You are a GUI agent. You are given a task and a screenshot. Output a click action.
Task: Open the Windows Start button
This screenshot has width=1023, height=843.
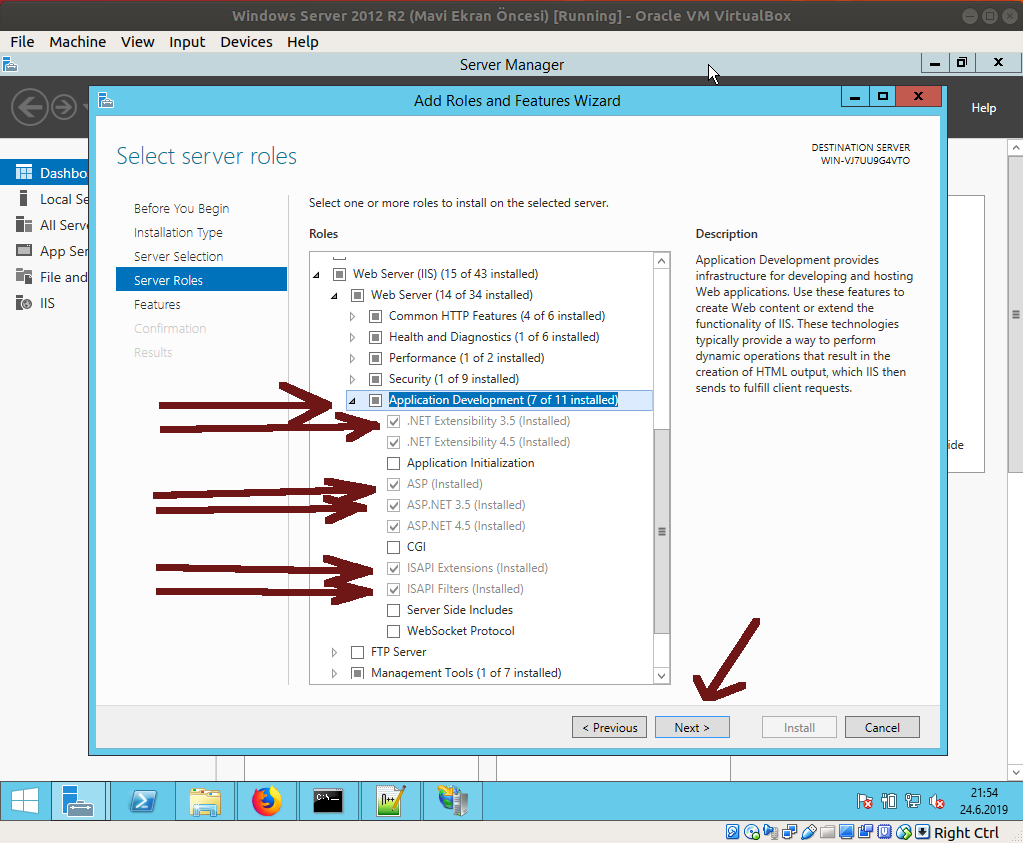[25, 801]
